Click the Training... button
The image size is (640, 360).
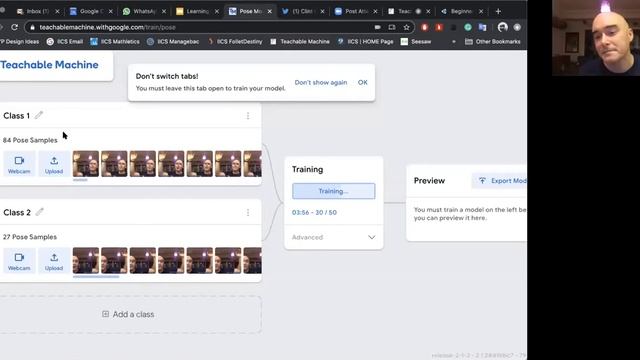333,191
